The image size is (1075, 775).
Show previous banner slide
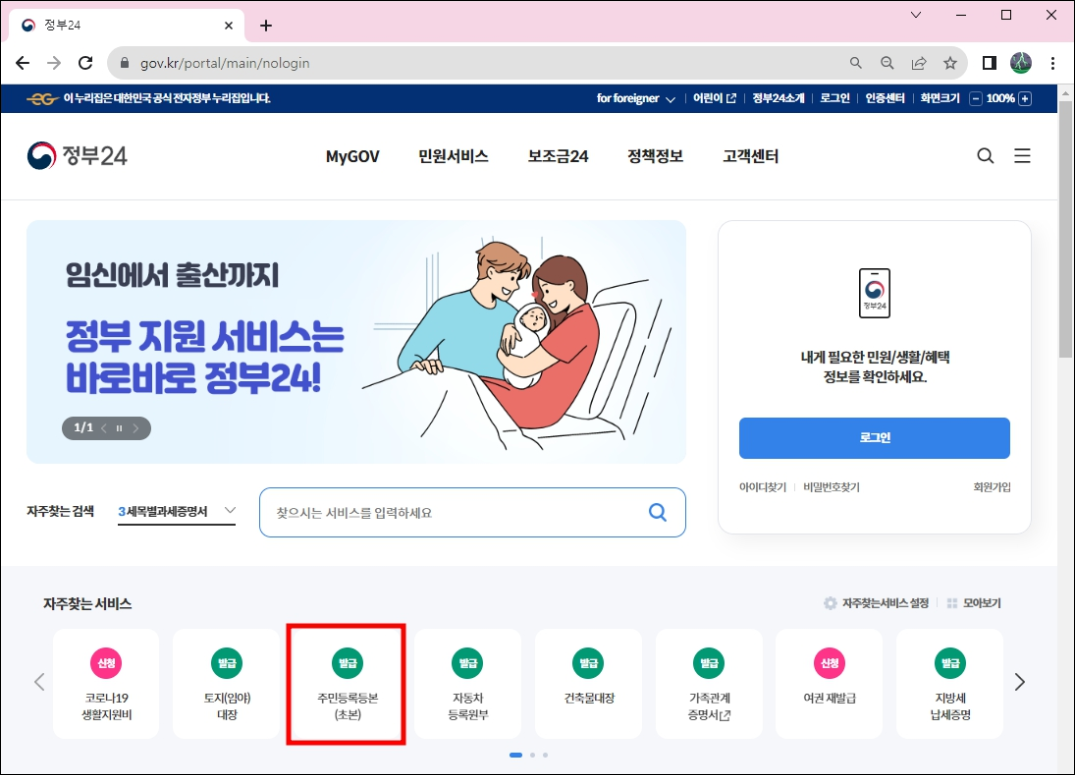[104, 428]
